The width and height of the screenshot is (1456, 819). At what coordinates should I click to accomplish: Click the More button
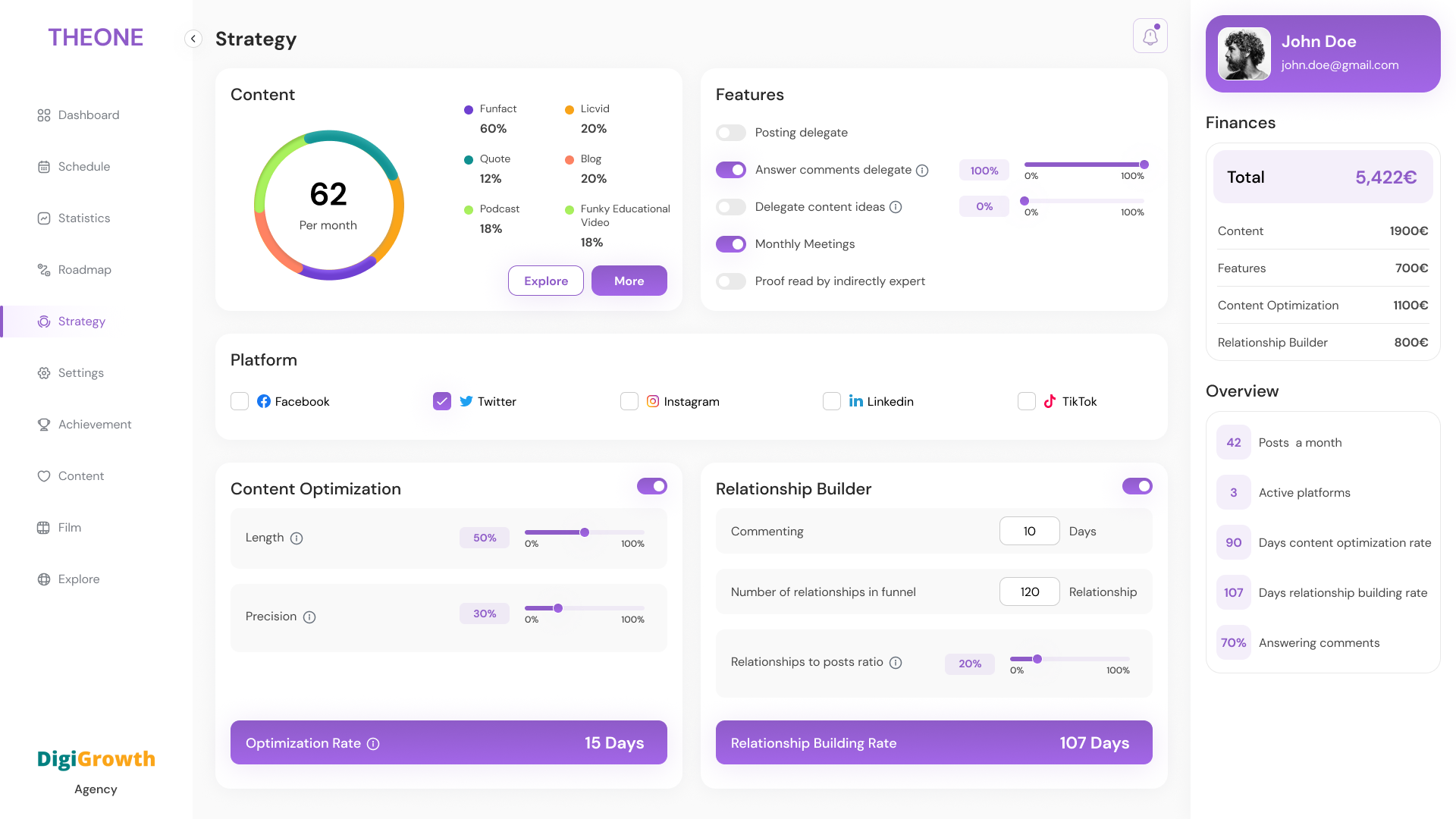pos(629,281)
